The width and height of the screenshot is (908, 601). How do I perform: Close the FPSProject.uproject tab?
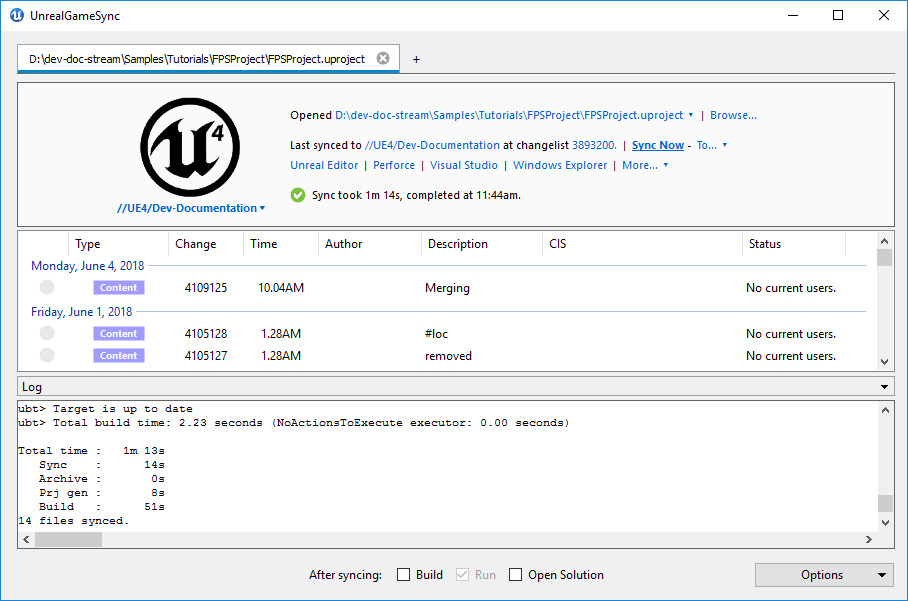[382, 59]
